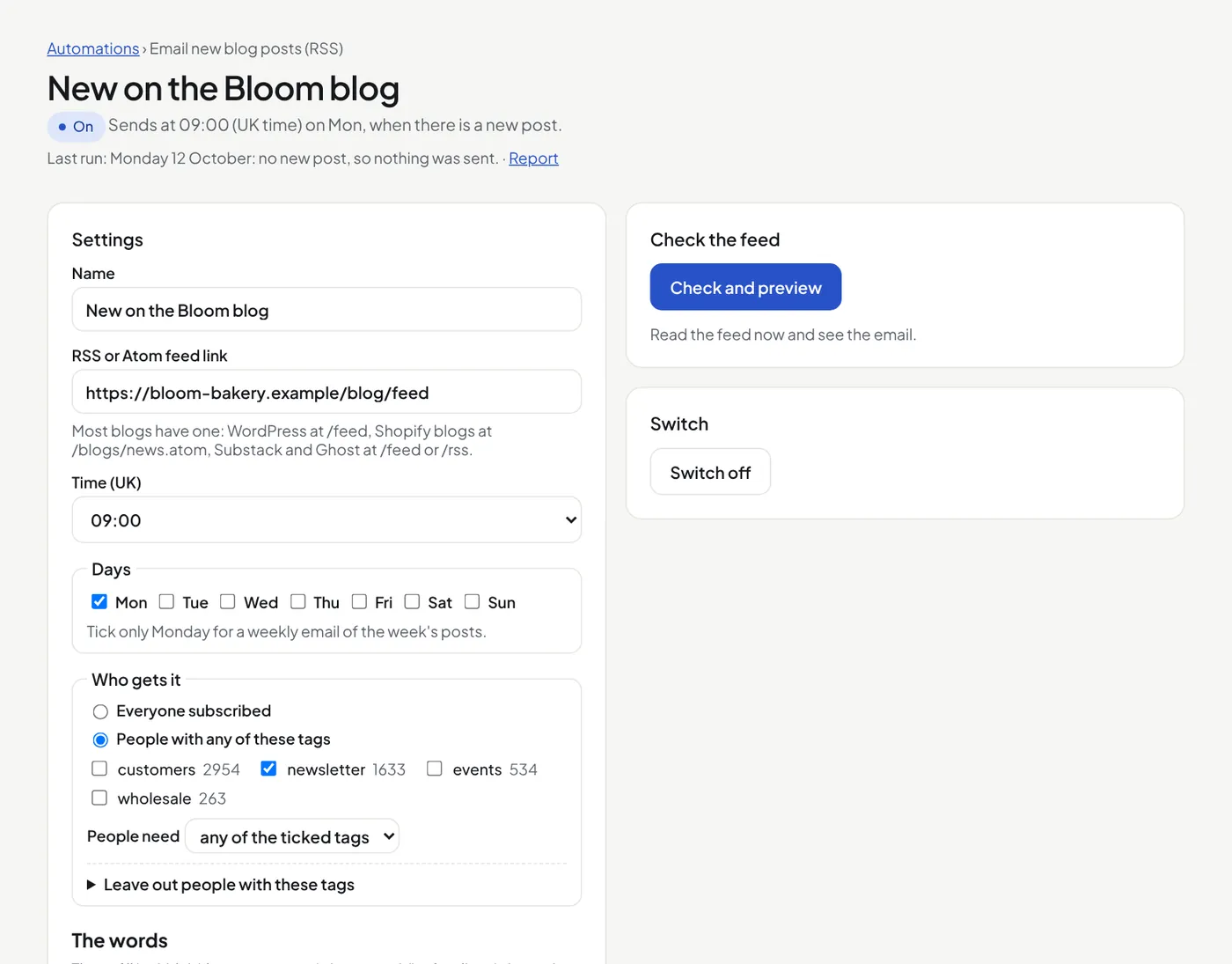The image size is (1232, 964).
Task: Click the 'Most blogs have one' feed hint text
Action: (282, 440)
